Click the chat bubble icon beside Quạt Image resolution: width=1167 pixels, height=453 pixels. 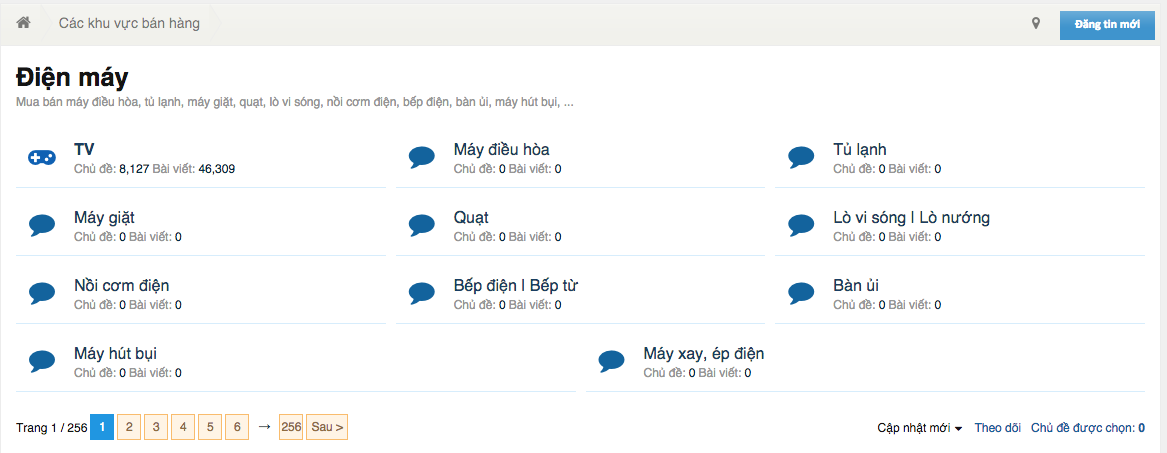pos(422,225)
